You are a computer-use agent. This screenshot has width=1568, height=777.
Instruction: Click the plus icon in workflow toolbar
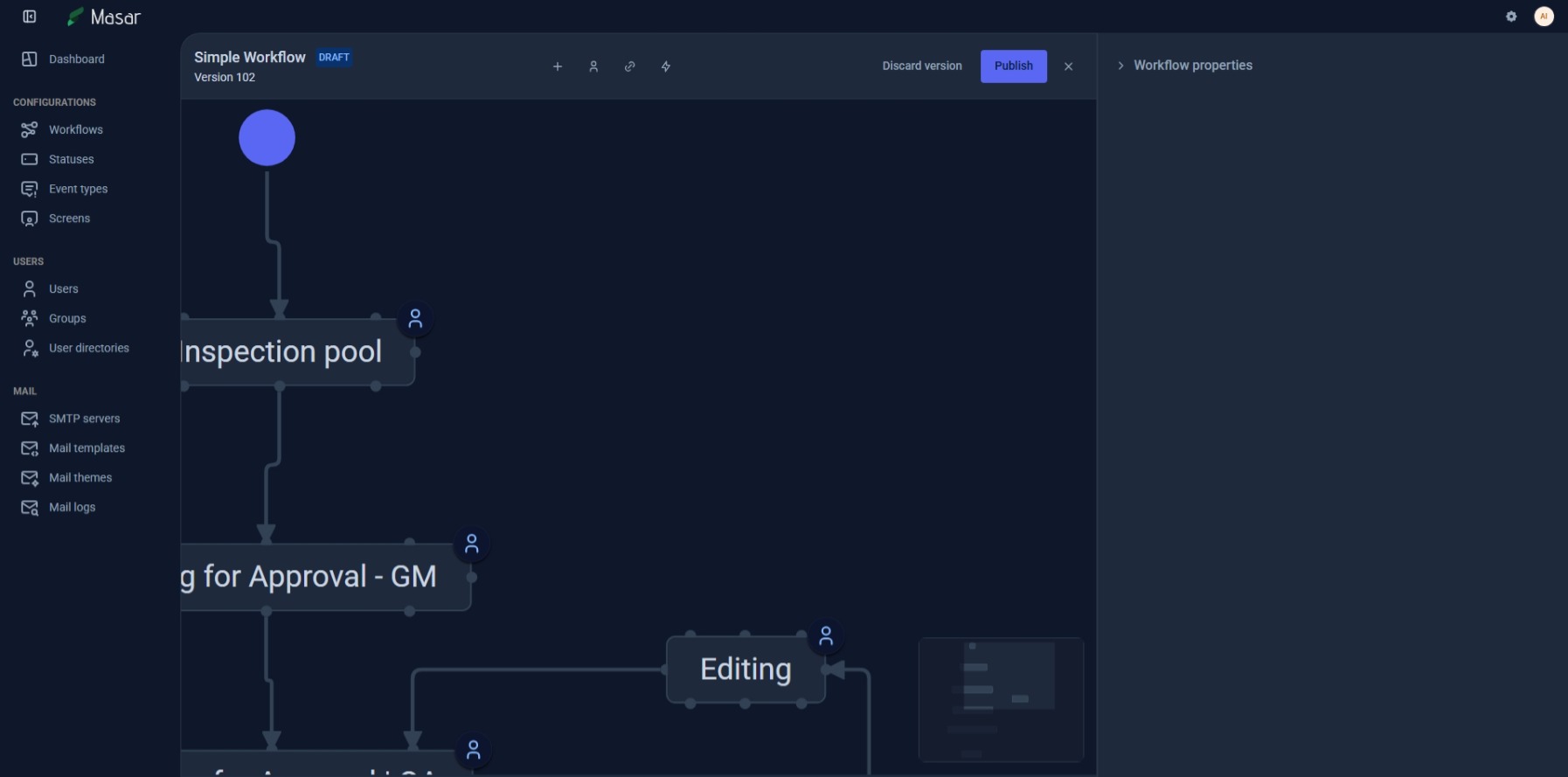click(558, 66)
